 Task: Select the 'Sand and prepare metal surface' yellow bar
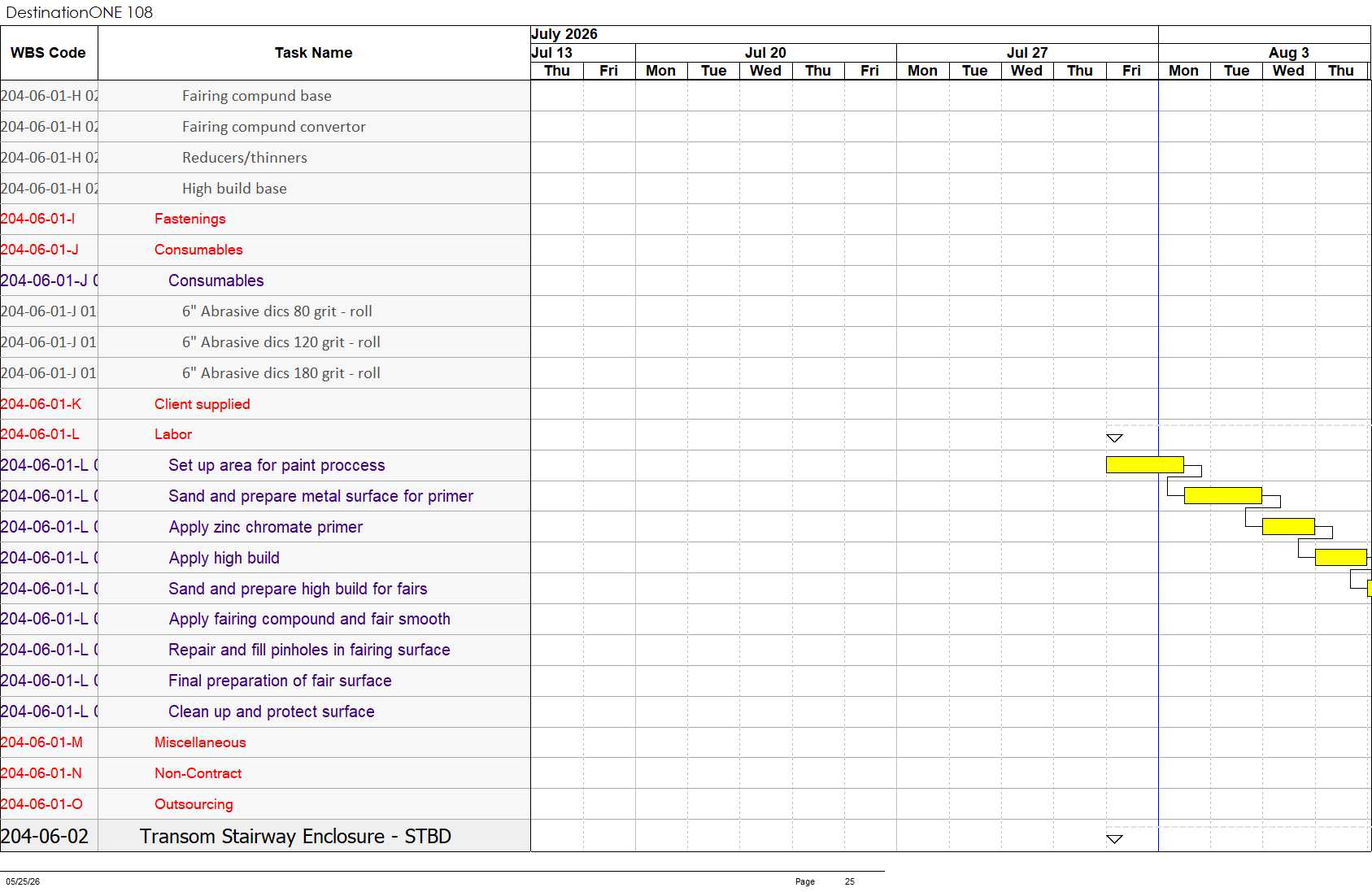[x=1222, y=495]
